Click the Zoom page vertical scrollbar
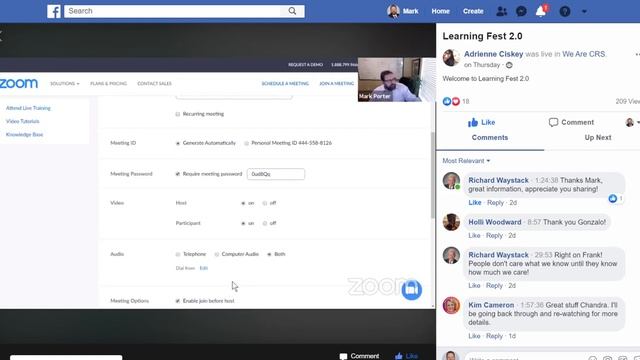Image resolution: width=640 pixels, height=360 pixels. point(433,176)
